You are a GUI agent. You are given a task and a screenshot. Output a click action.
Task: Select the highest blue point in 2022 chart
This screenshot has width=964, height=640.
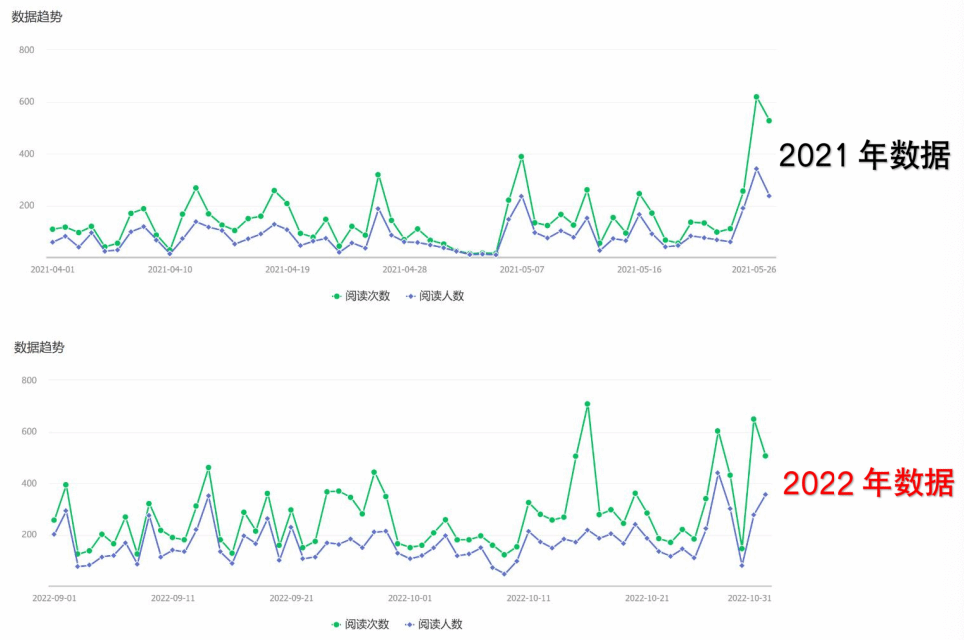click(x=717, y=473)
